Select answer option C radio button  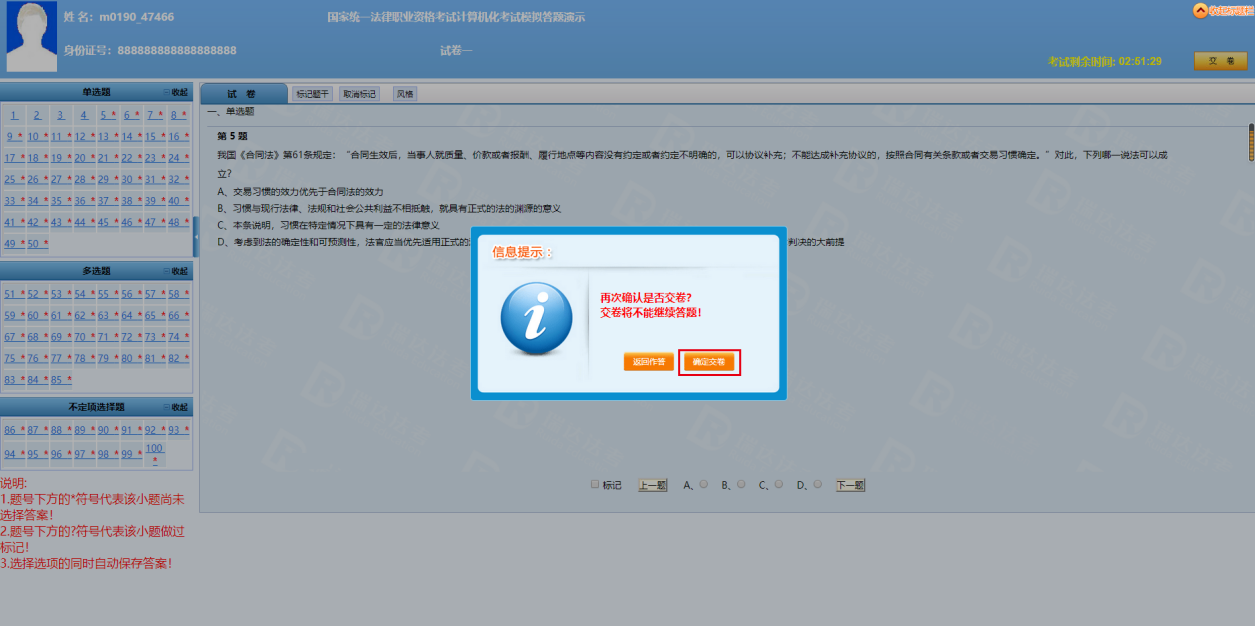(779, 484)
